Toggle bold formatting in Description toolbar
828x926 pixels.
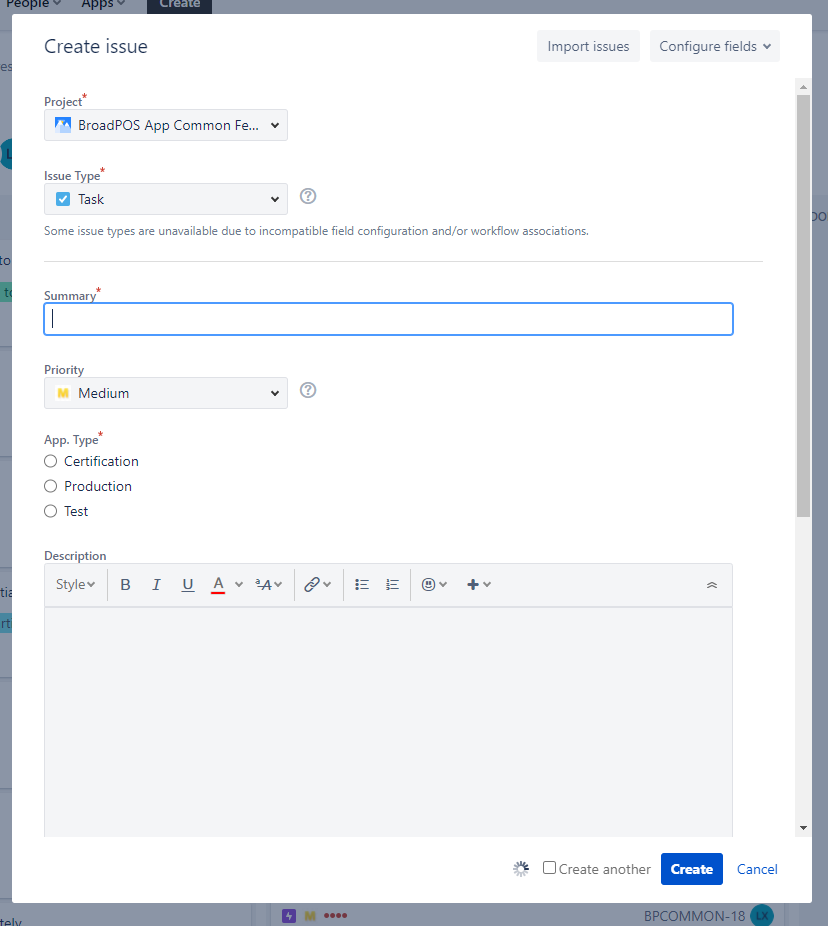tap(125, 585)
